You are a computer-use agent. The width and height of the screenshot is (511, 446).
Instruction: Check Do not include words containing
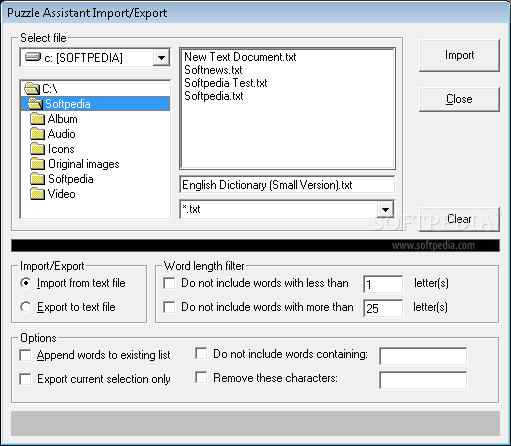(201, 354)
